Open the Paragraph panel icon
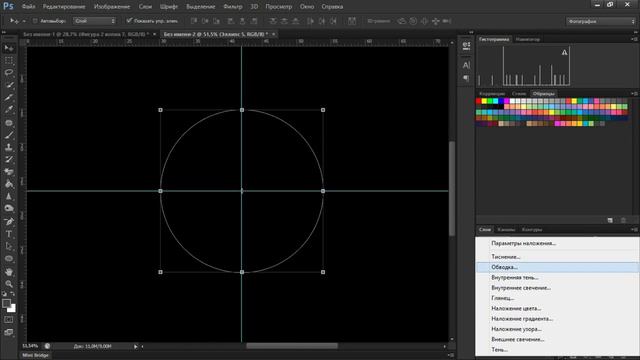Screen dimensions: 640x360 (x=466, y=78)
